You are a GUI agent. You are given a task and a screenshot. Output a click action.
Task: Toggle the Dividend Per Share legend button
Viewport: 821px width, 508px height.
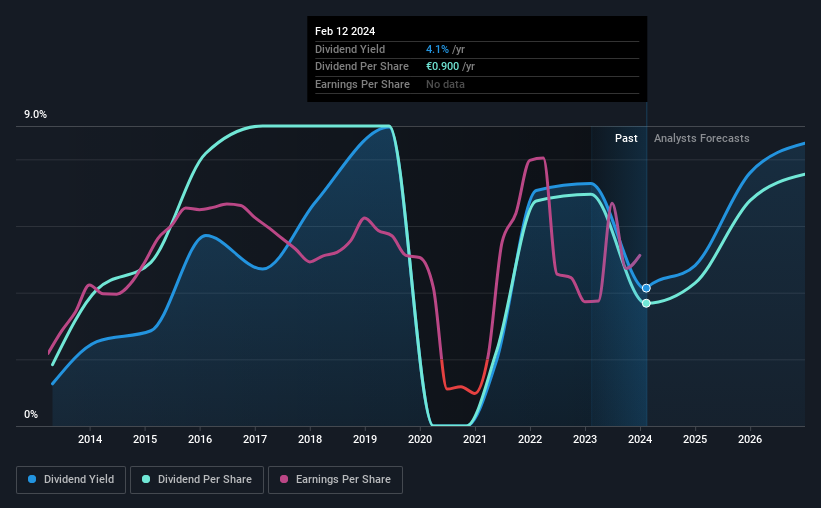(197, 479)
